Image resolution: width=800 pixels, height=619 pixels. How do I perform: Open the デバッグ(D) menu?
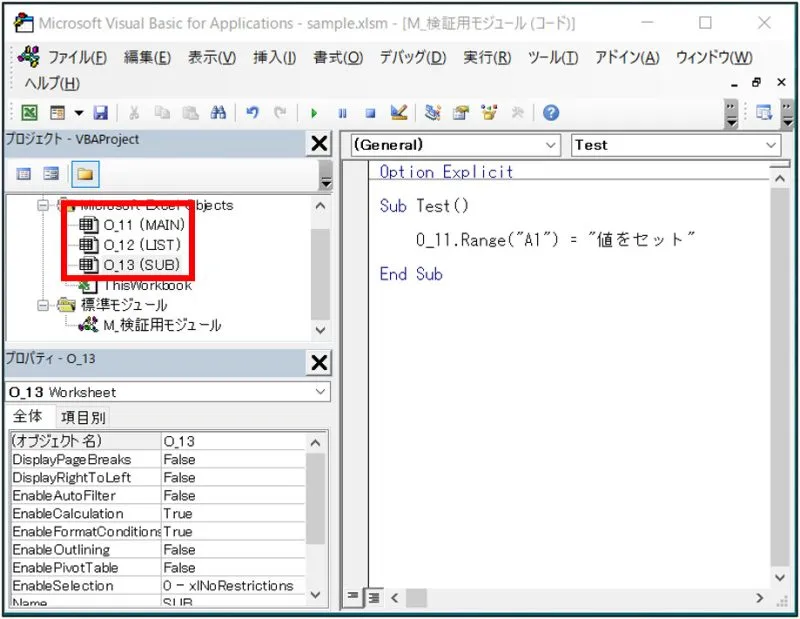[x=413, y=57]
